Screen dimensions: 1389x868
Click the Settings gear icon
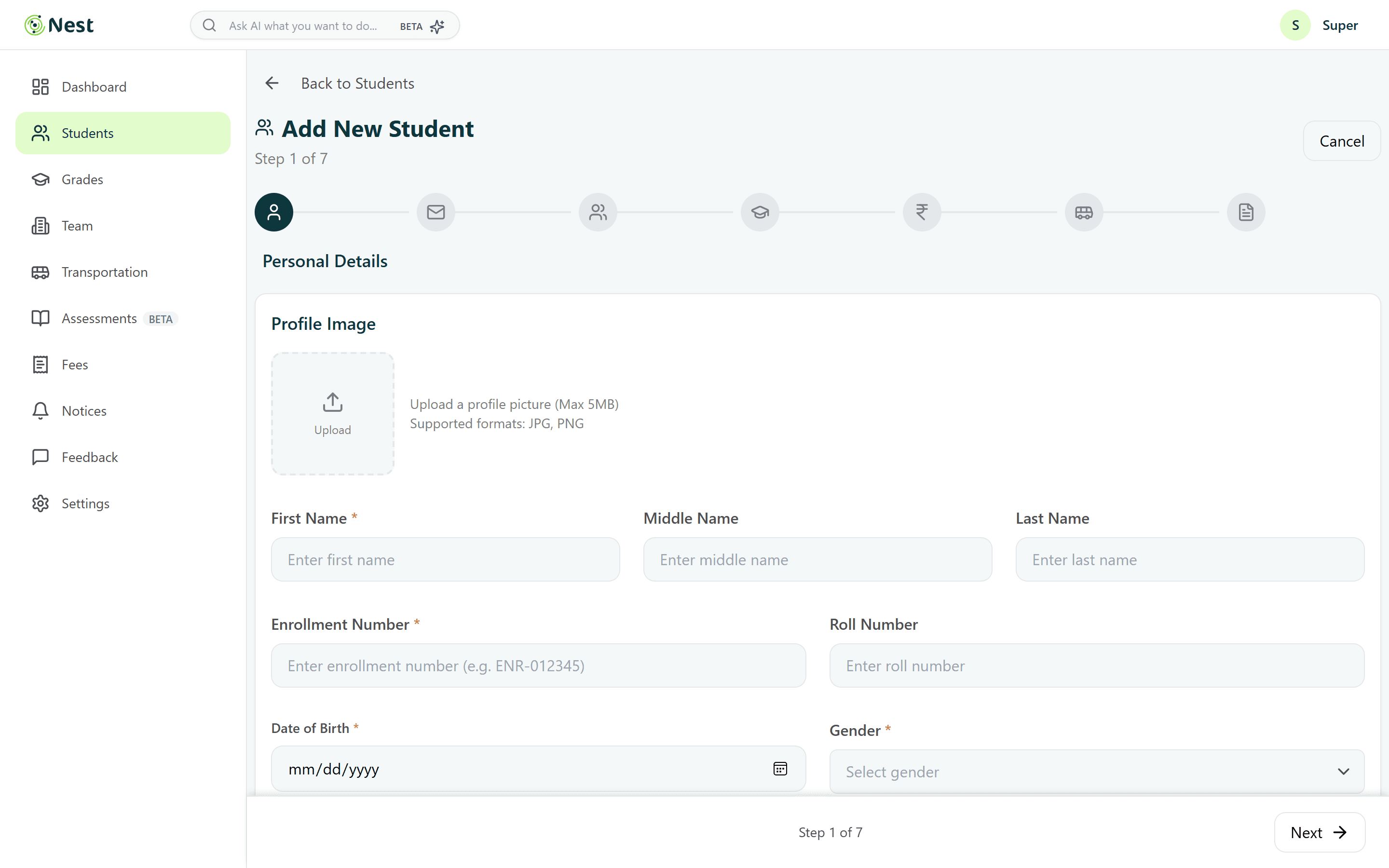point(40,503)
